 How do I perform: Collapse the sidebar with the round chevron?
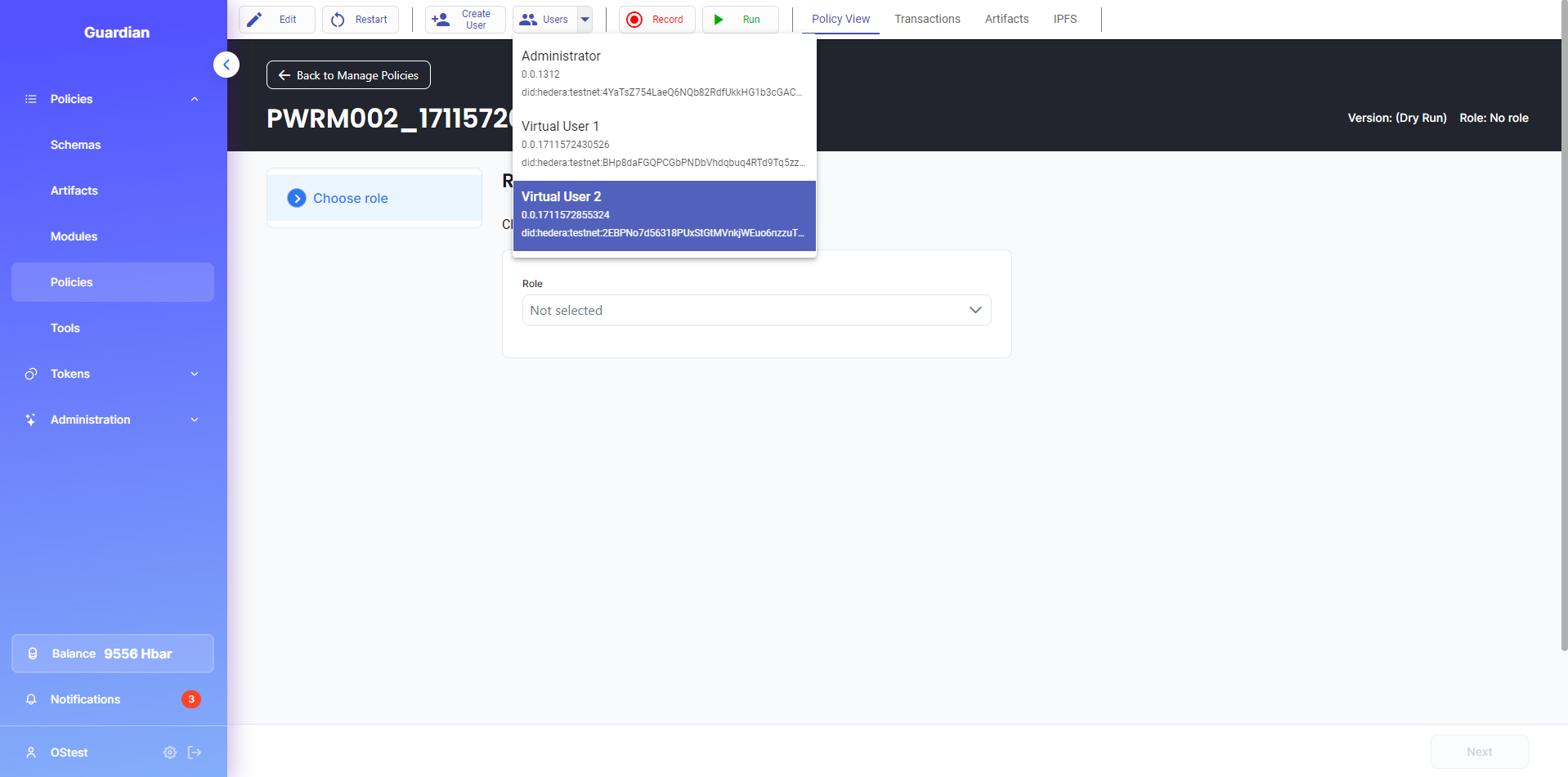click(x=226, y=65)
